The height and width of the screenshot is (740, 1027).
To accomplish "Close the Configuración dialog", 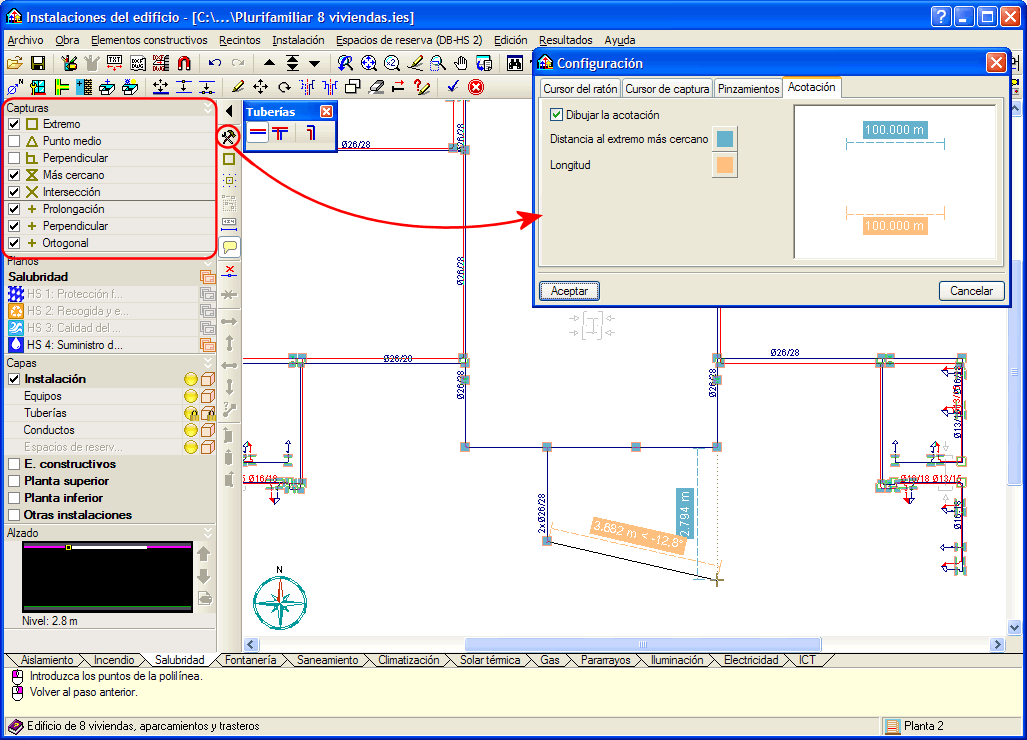I will 996,63.
